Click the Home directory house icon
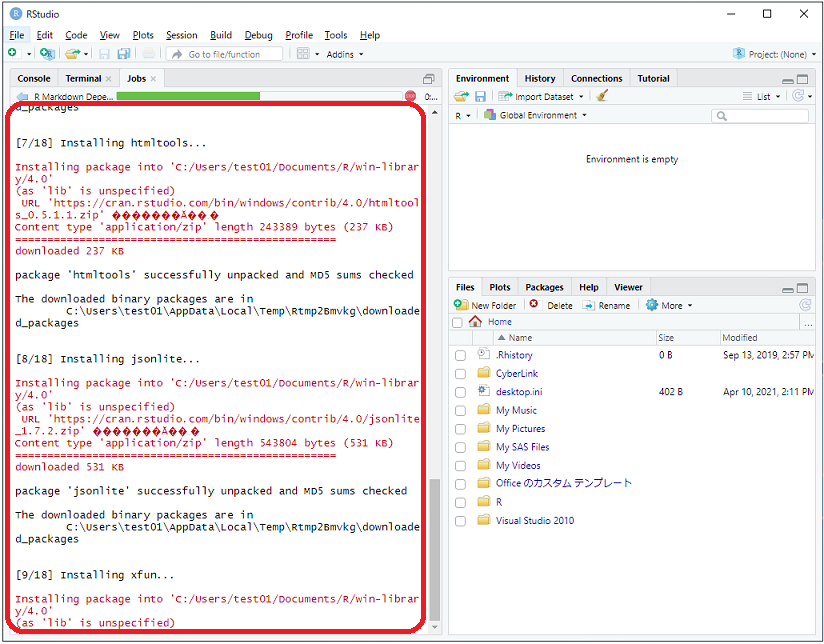This screenshot has width=824, height=644. pos(475,321)
